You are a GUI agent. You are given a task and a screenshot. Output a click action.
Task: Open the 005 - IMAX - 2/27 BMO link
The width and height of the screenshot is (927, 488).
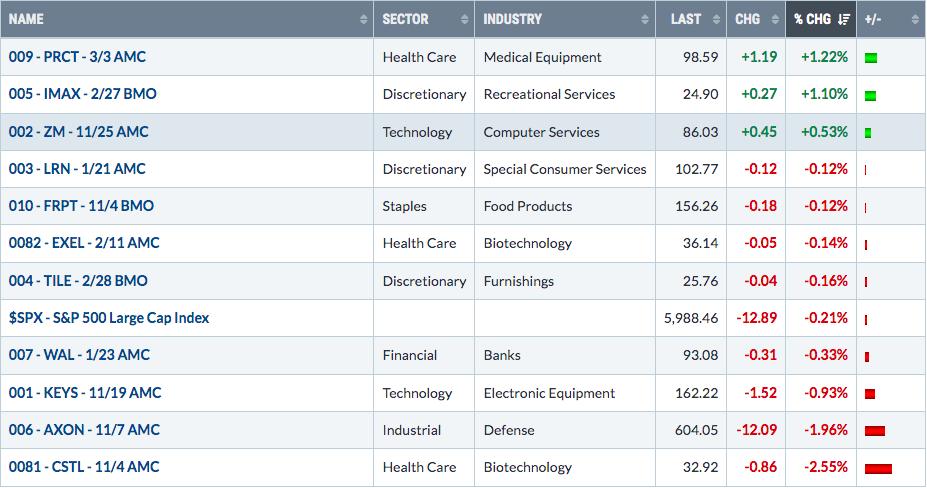click(83, 94)
